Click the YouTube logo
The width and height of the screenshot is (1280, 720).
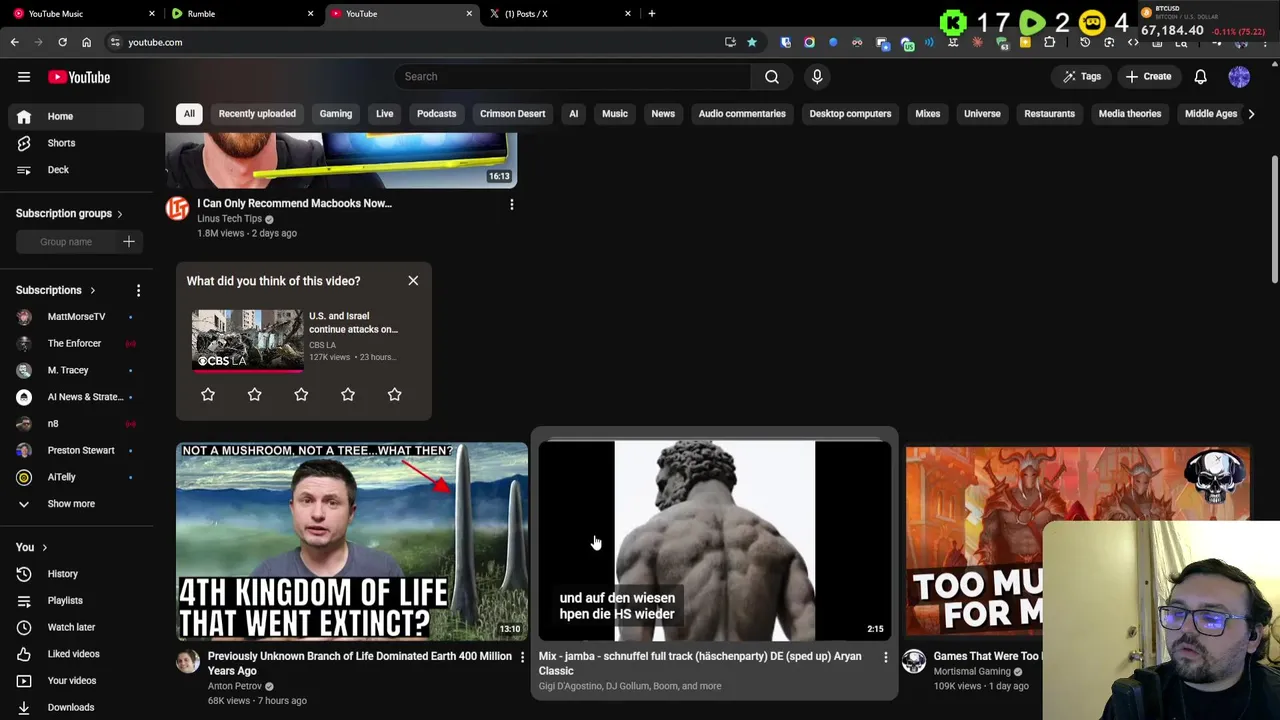(x=79, y=77)
